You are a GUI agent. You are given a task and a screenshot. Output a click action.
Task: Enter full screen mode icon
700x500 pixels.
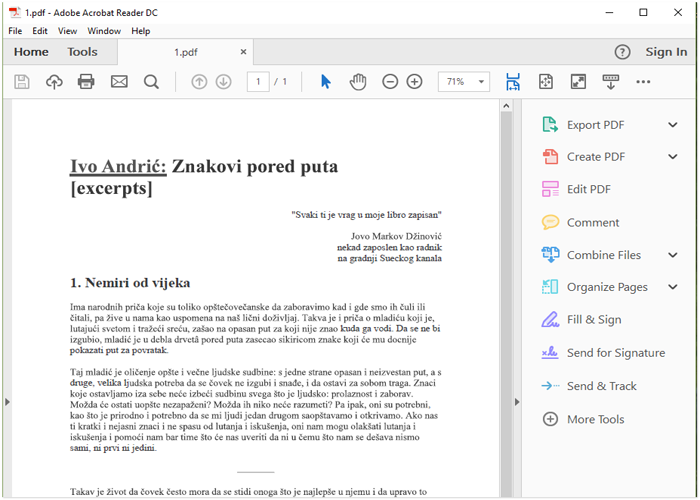tap(578, 82)
